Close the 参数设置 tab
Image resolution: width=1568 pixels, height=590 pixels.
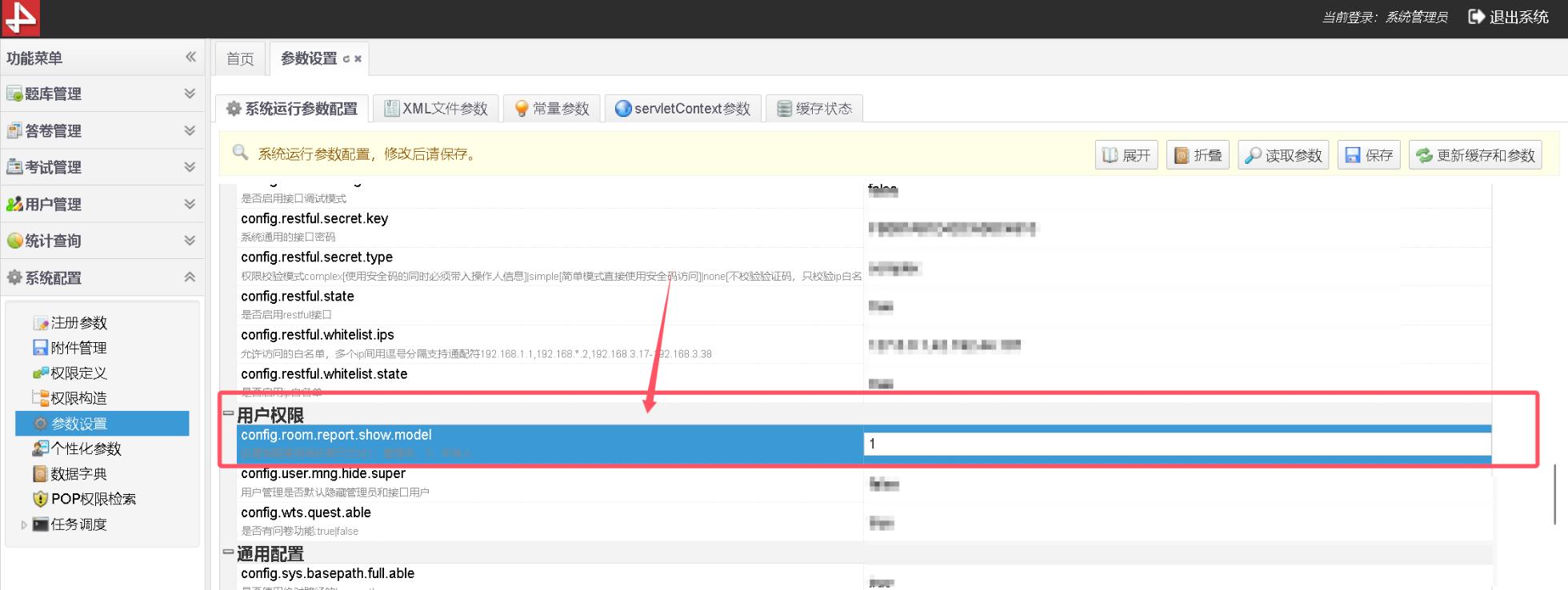(x=358, y=59)
